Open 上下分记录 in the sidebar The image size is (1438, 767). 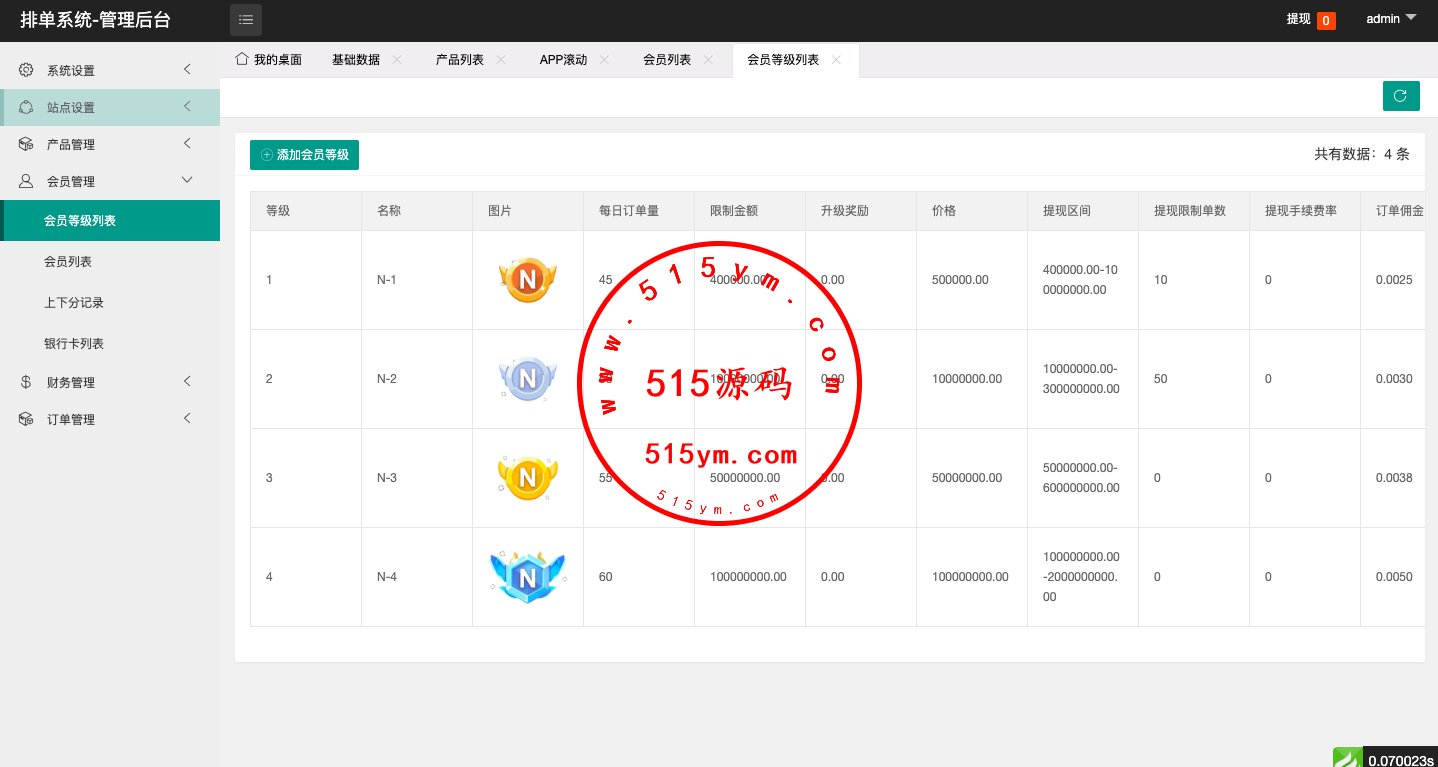(x=74, y=302)
